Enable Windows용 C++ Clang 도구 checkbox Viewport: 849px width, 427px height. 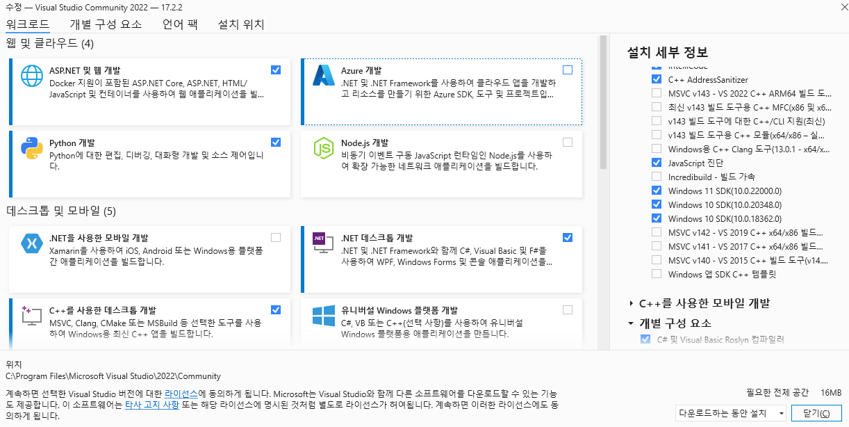656,148
